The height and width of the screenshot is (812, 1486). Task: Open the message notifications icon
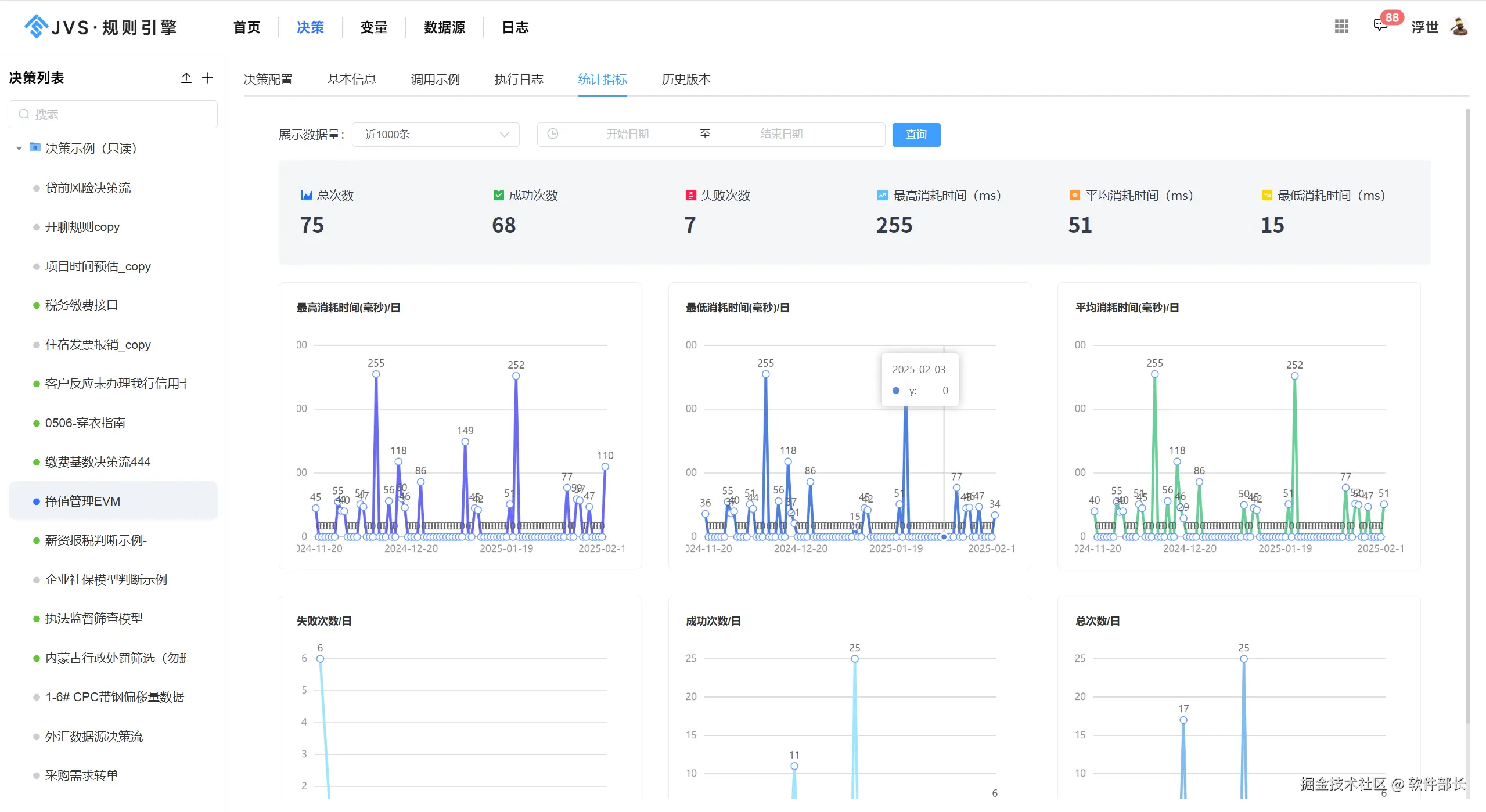[x=1380, y=26]
